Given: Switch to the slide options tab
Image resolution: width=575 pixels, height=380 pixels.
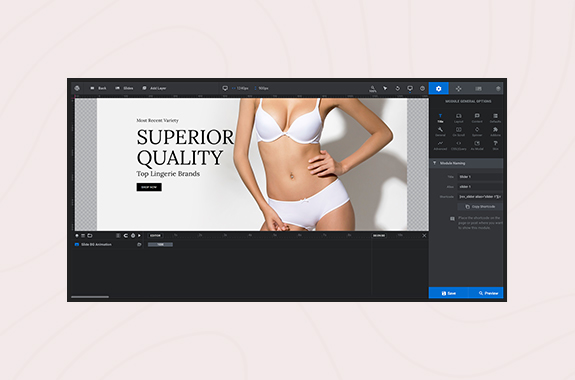Looking at the screenshot, I should pyautogui.click(x=478, y=88).
